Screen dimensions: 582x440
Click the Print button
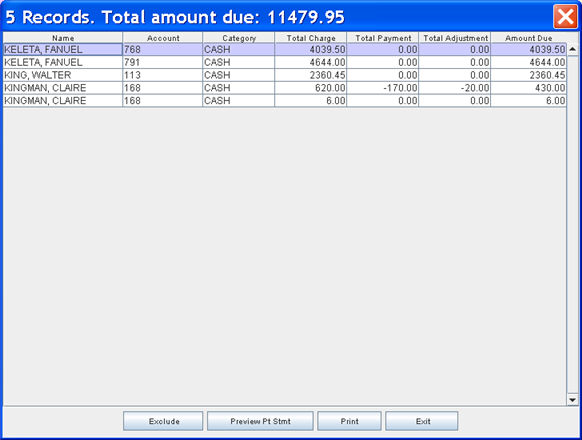[349, 421]
